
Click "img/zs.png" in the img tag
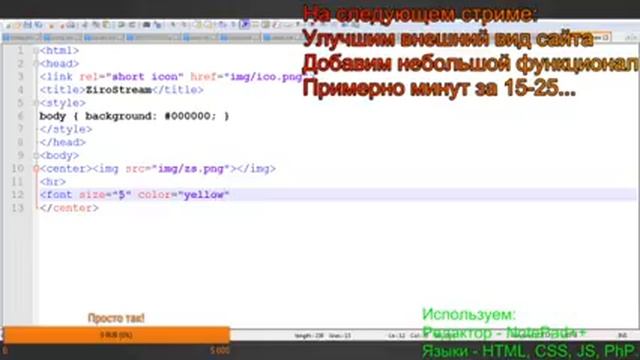click(191, 169)
